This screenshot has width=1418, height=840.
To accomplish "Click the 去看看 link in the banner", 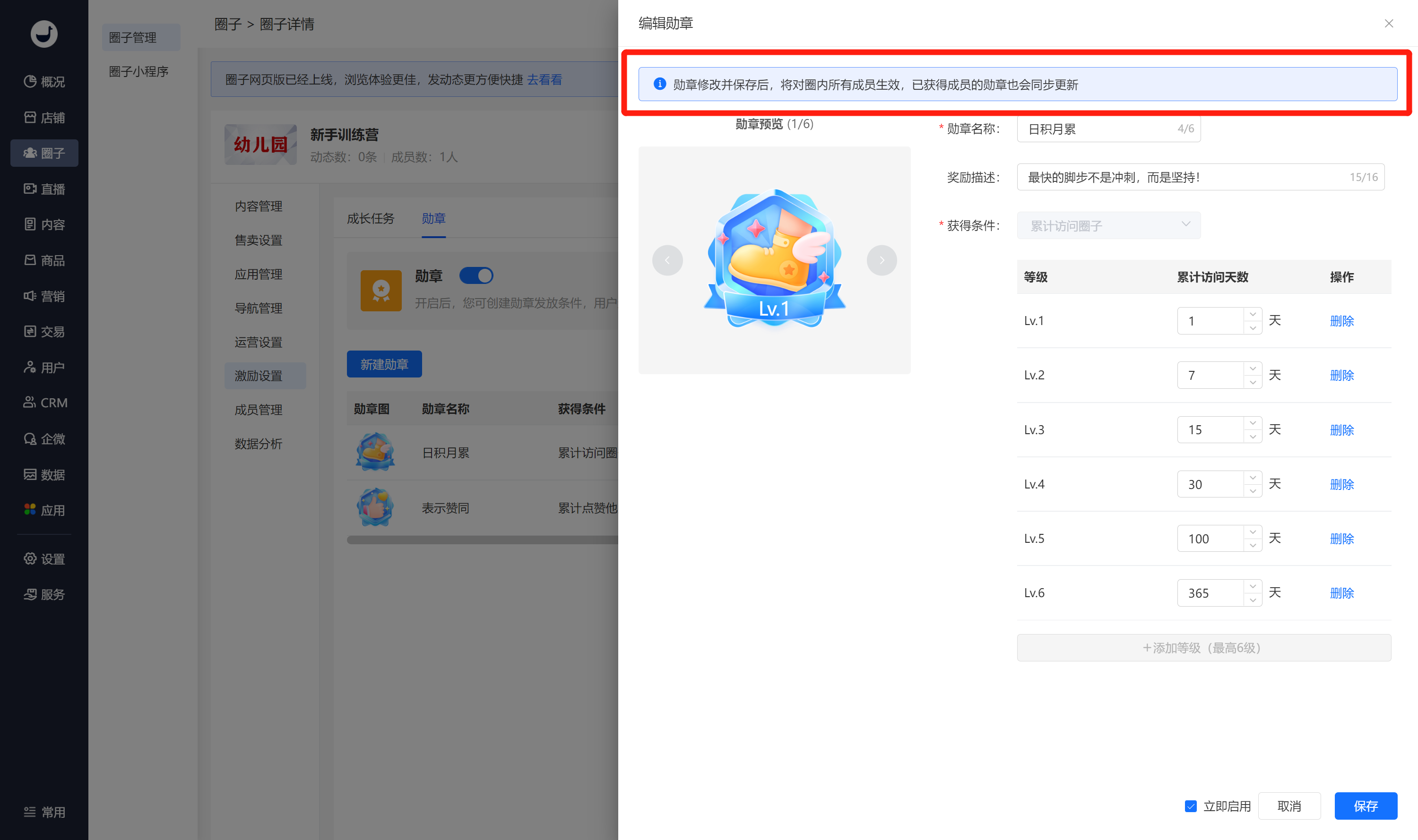I will (x=545, y=79).
